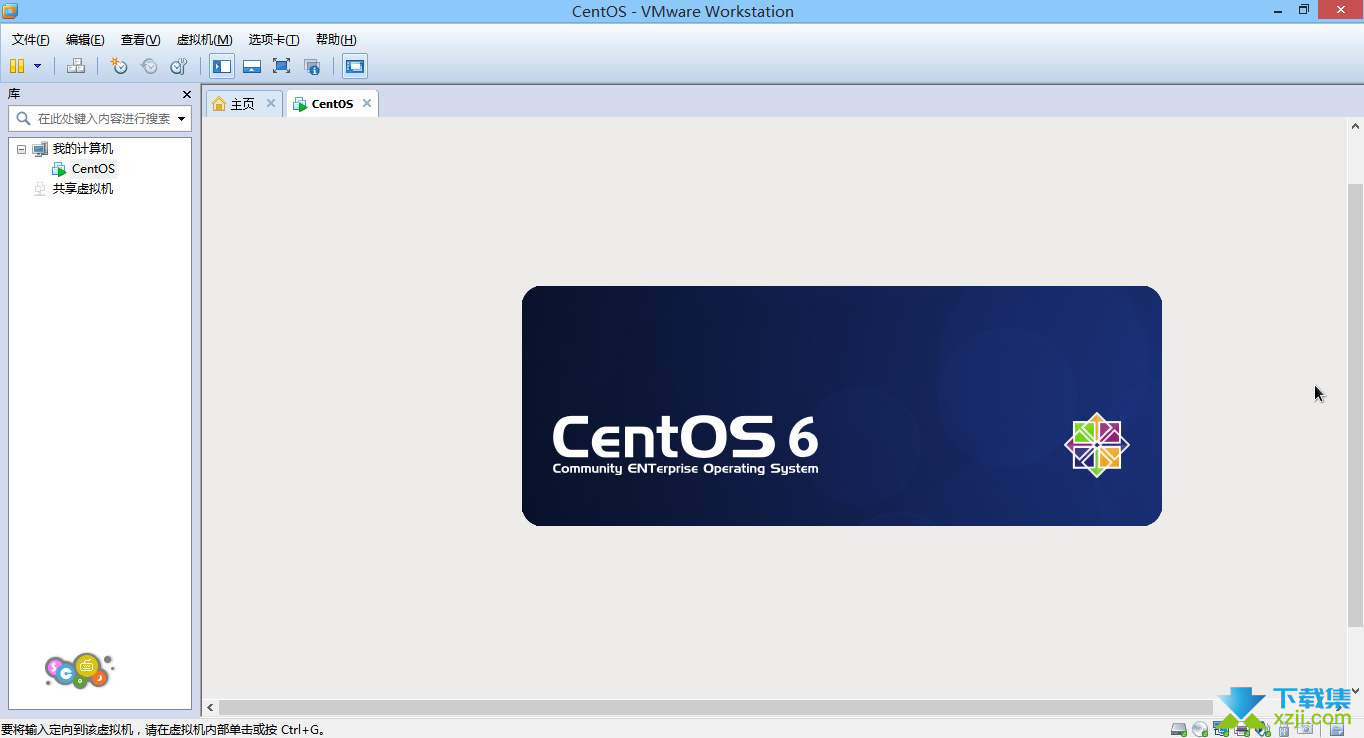Open the 编辑(E) menu
This screenshot has height=738, width=1364.
point(85,40)
